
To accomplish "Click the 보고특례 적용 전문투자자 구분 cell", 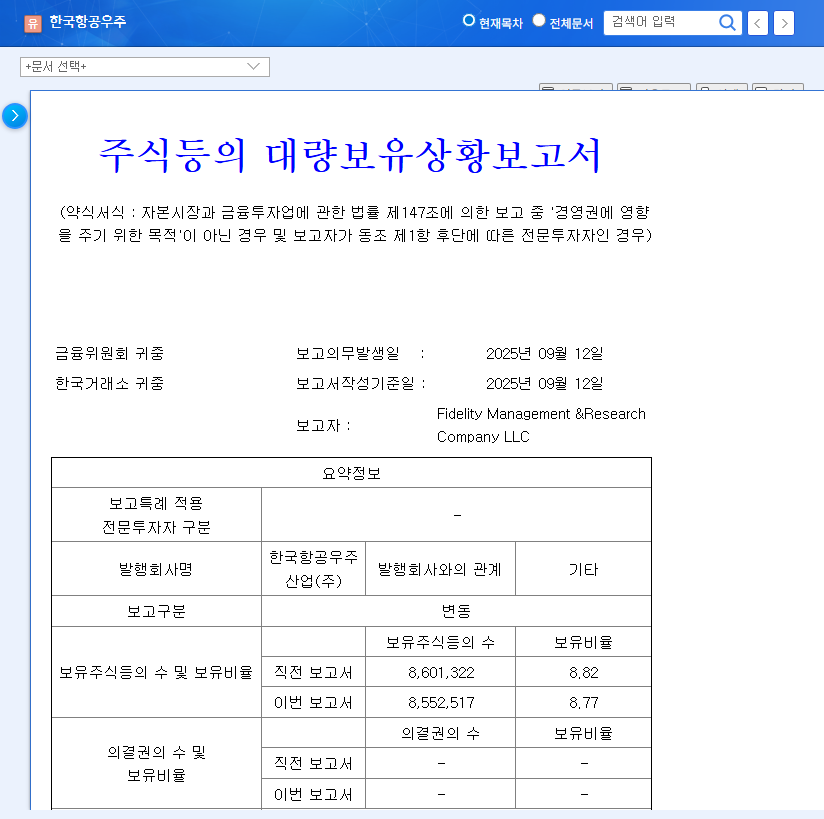I will [x=157, y=515].
